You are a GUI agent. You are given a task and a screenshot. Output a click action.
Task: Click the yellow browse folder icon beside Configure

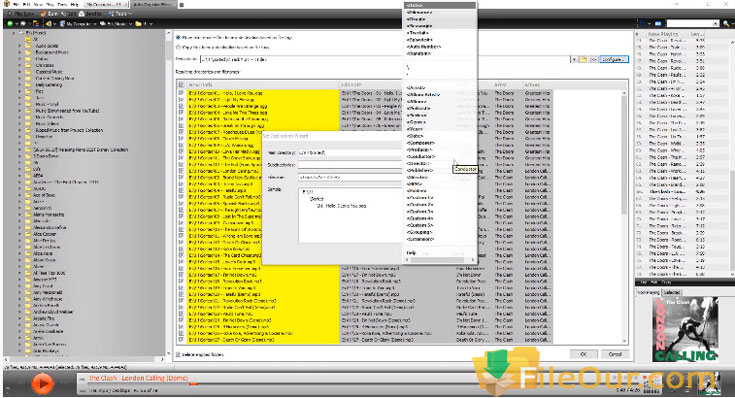click(583, 60)
